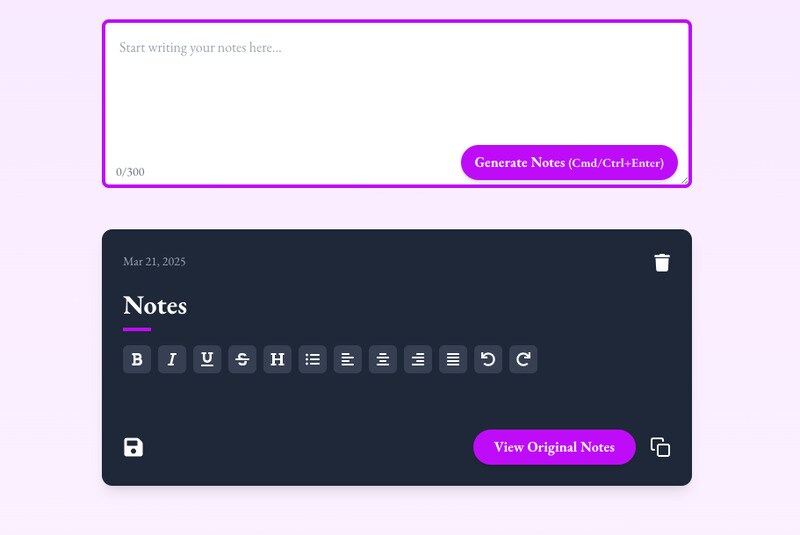Image resolution: width=800 pixels, height=535 pixels.
Task: Toggle bold formatting in the note editor
Action: [137, 359]
